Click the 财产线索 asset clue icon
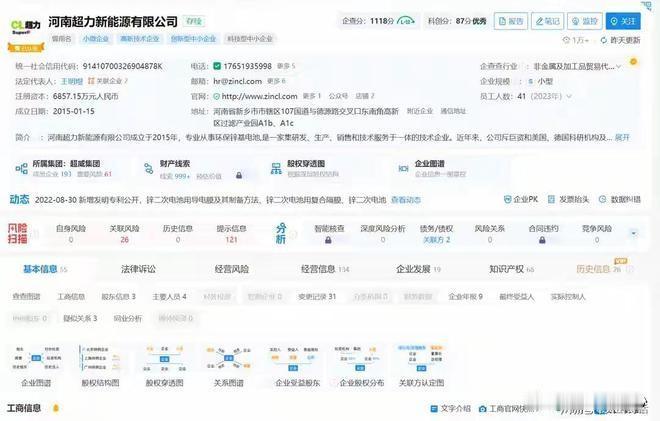Viewport: 660px width, 421px height. 149,169
